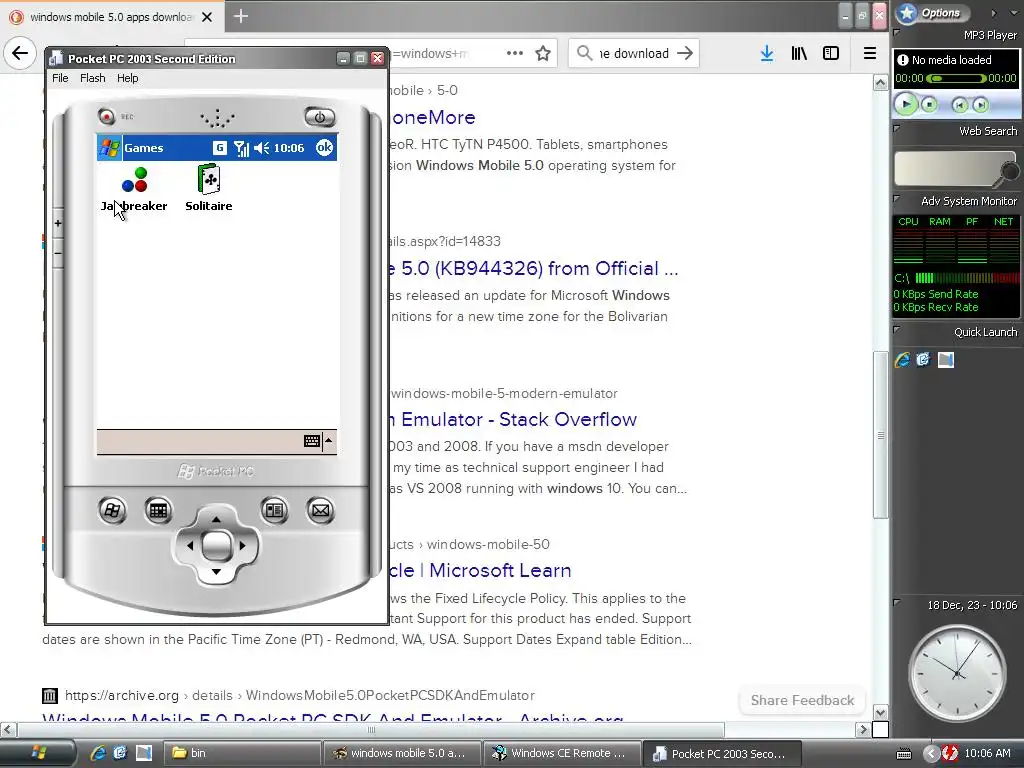This screenshot has width=1024, height=768.
Task: Switch to Windows CE Remote taskbar button
Action: tap(560, 753)
